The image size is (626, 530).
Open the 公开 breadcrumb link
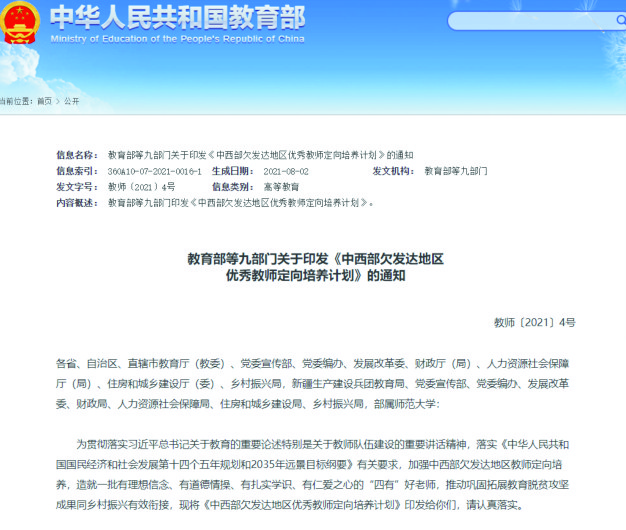coord(71,101)
